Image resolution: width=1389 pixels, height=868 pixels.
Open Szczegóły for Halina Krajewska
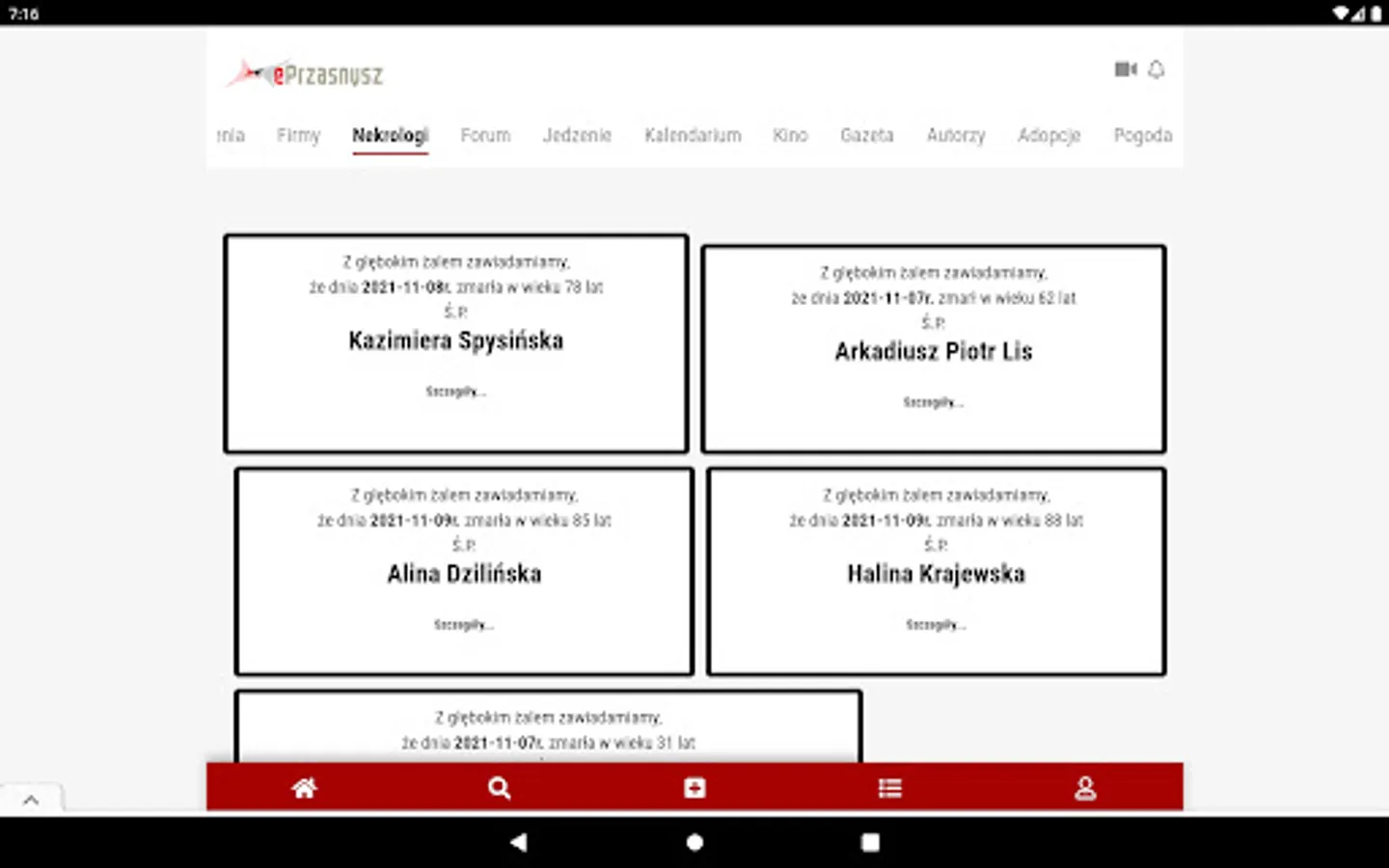click(936, 625)
